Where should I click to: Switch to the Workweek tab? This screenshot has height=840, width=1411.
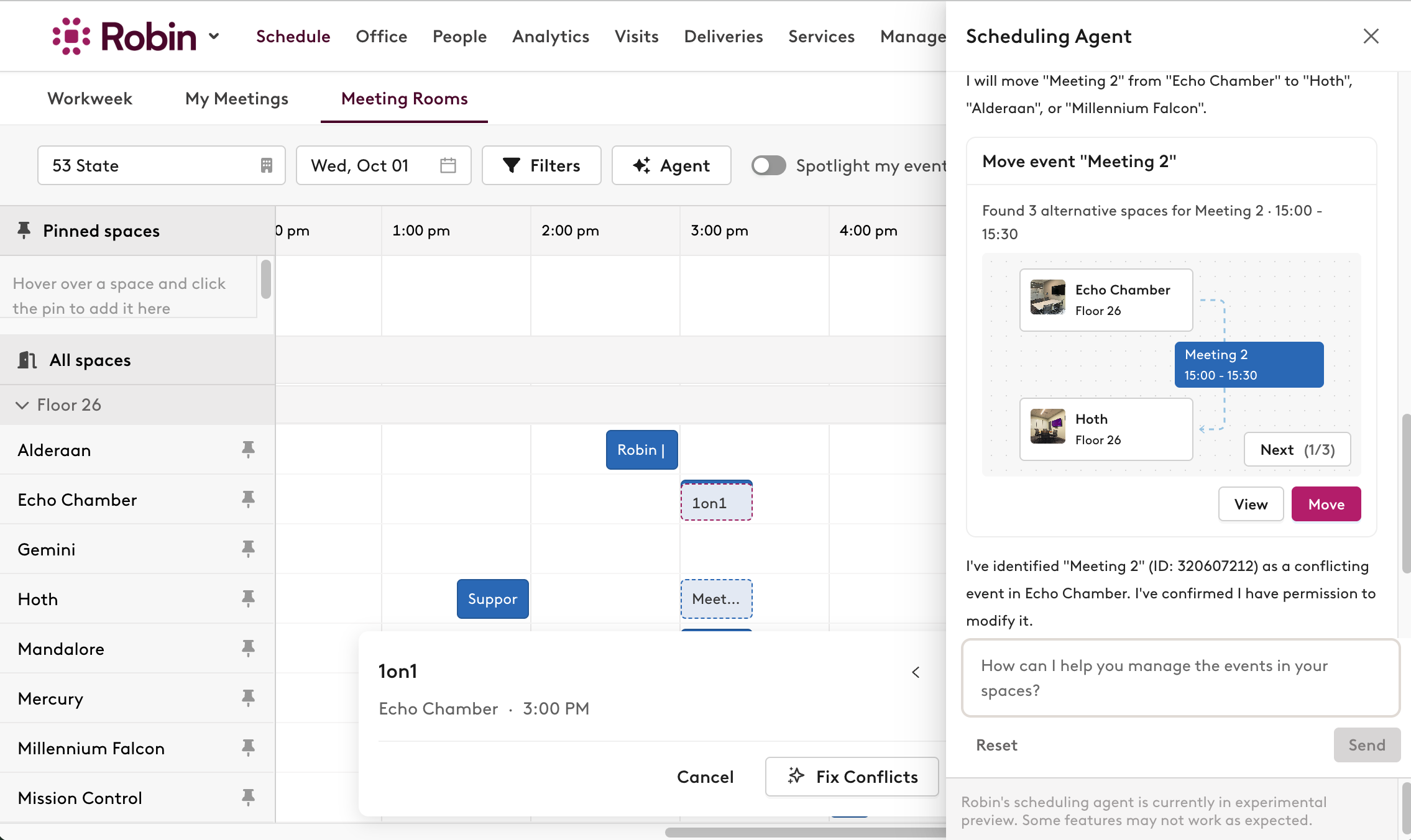(90, 98)
